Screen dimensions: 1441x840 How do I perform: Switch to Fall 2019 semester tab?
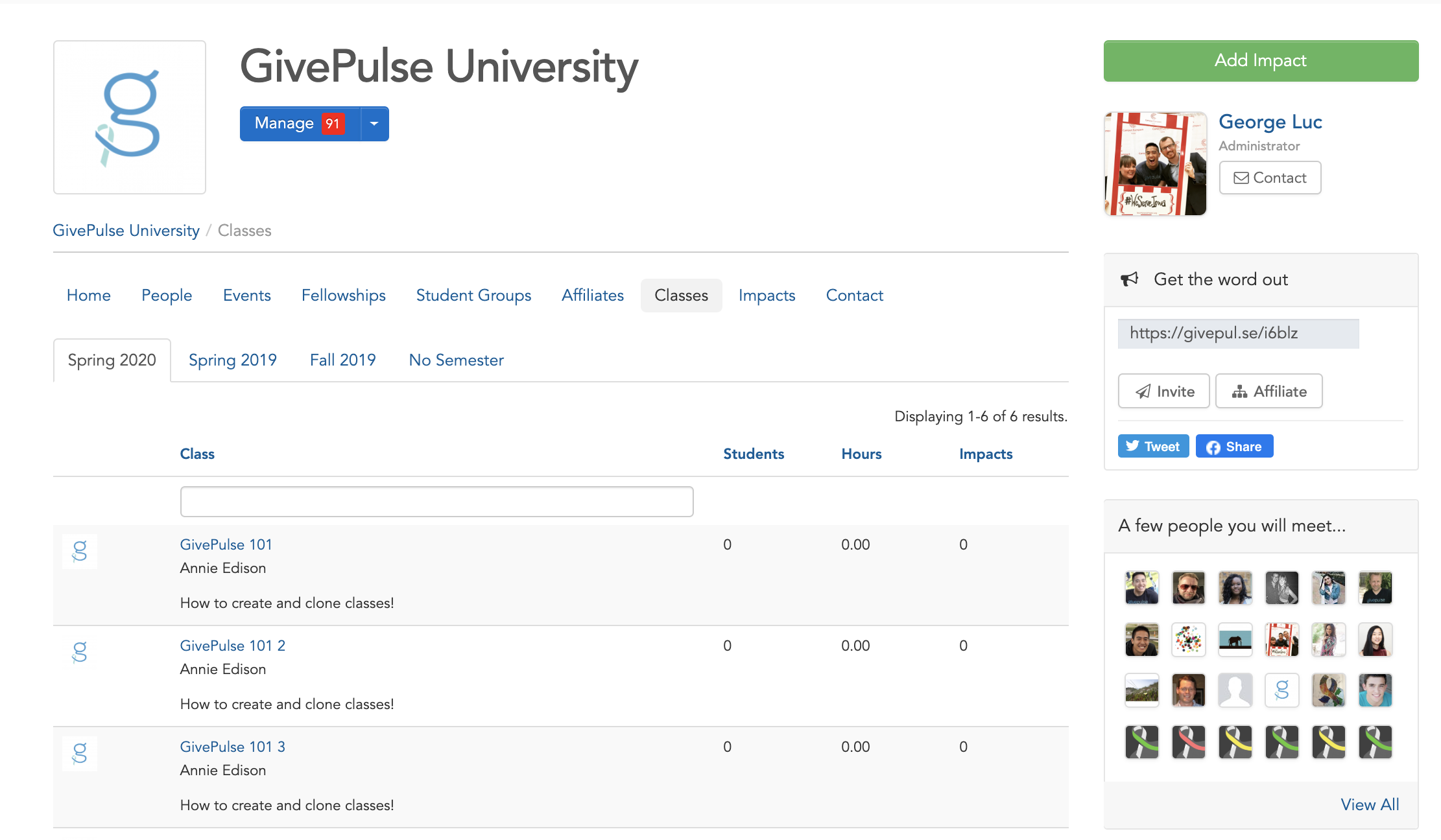pyautogui.click(x=342, y=360)
